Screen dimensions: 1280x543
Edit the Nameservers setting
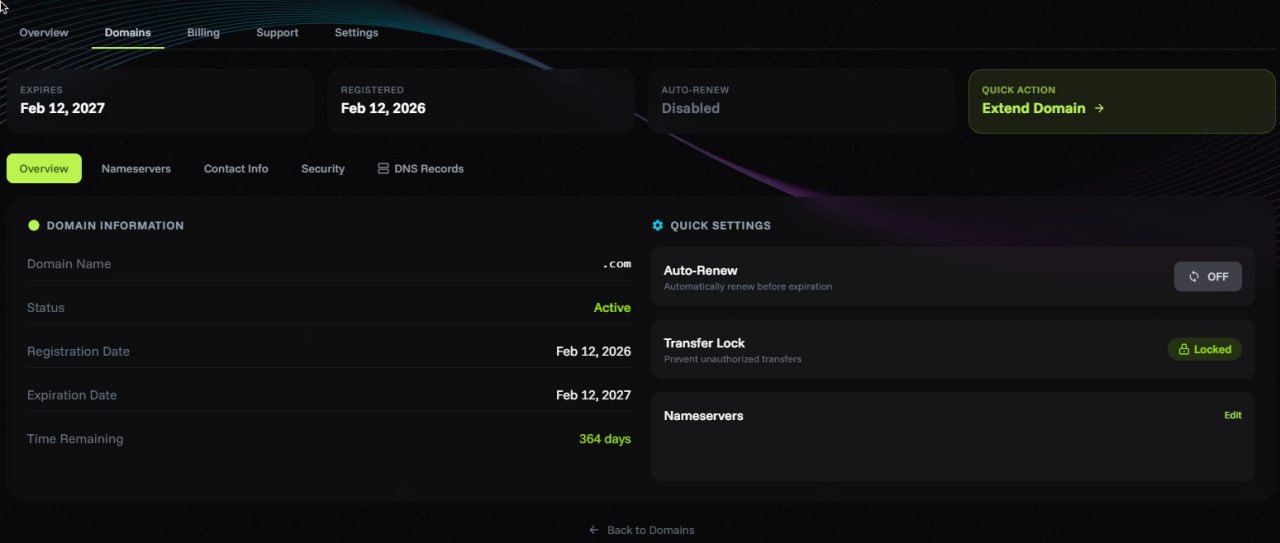(1233, 415)
